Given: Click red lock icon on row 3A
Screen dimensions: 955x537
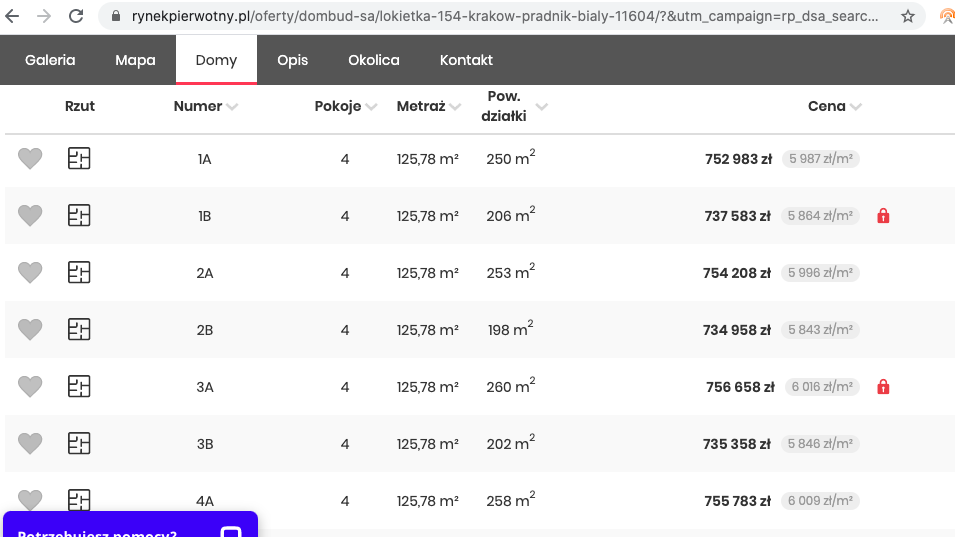Looking at the screenshot, I should coord(883,387).
